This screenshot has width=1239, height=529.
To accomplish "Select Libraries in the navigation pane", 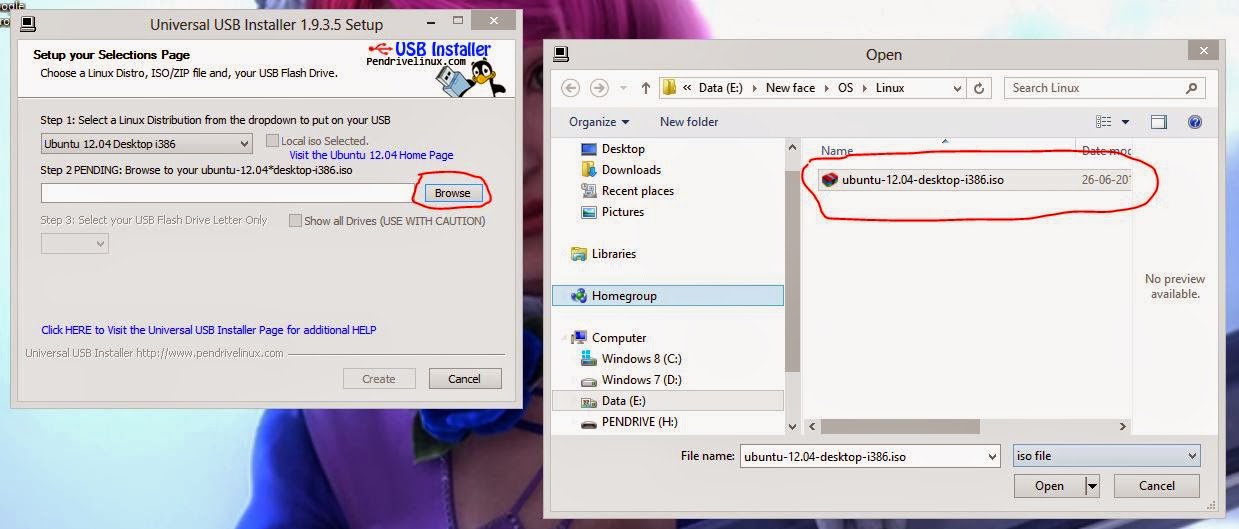I will [x=614, y=254].
